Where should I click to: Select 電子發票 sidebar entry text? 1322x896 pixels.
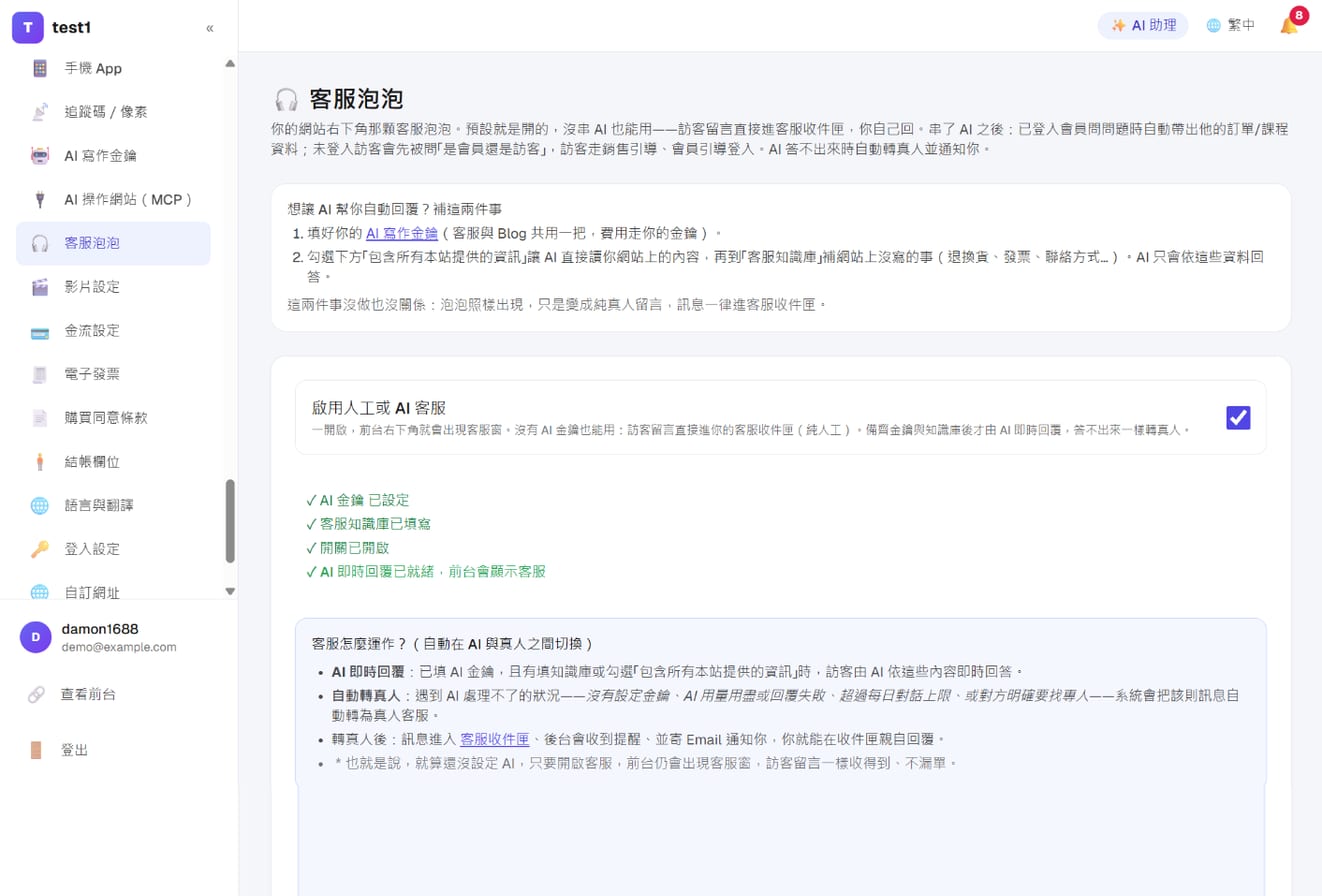pyautogui.click(x=92, y=374)
